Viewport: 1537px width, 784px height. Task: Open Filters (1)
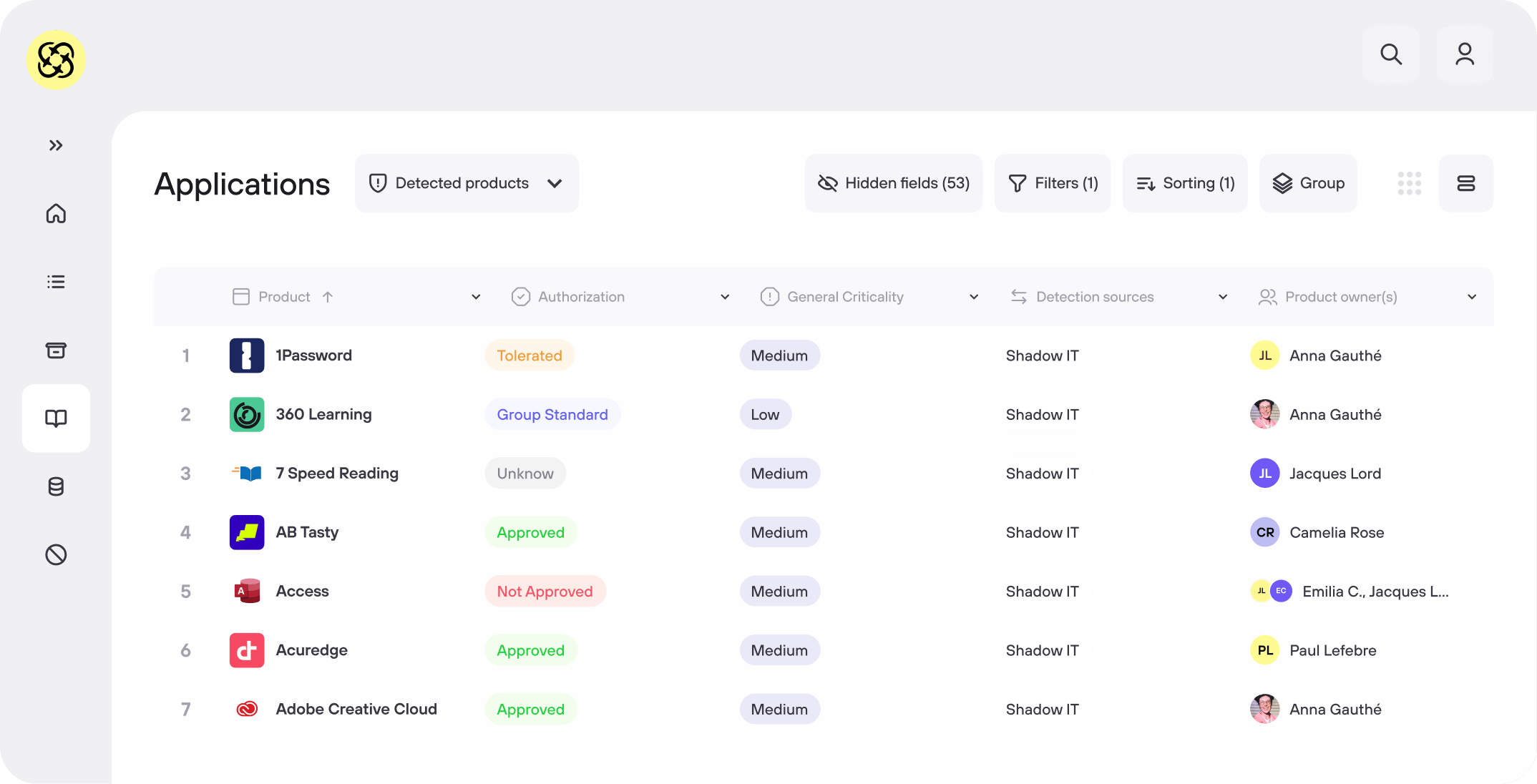pyautogui.click(x=1053, y=183)
